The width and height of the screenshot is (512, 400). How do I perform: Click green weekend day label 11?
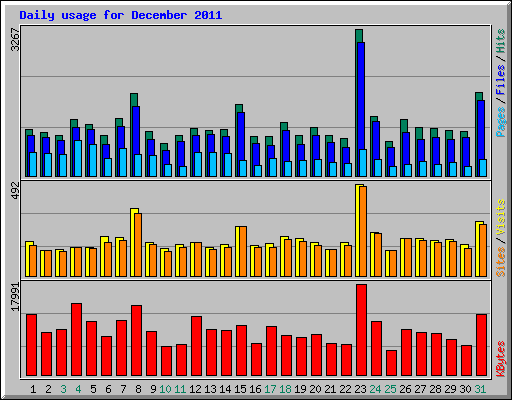[x=180, y=389]
